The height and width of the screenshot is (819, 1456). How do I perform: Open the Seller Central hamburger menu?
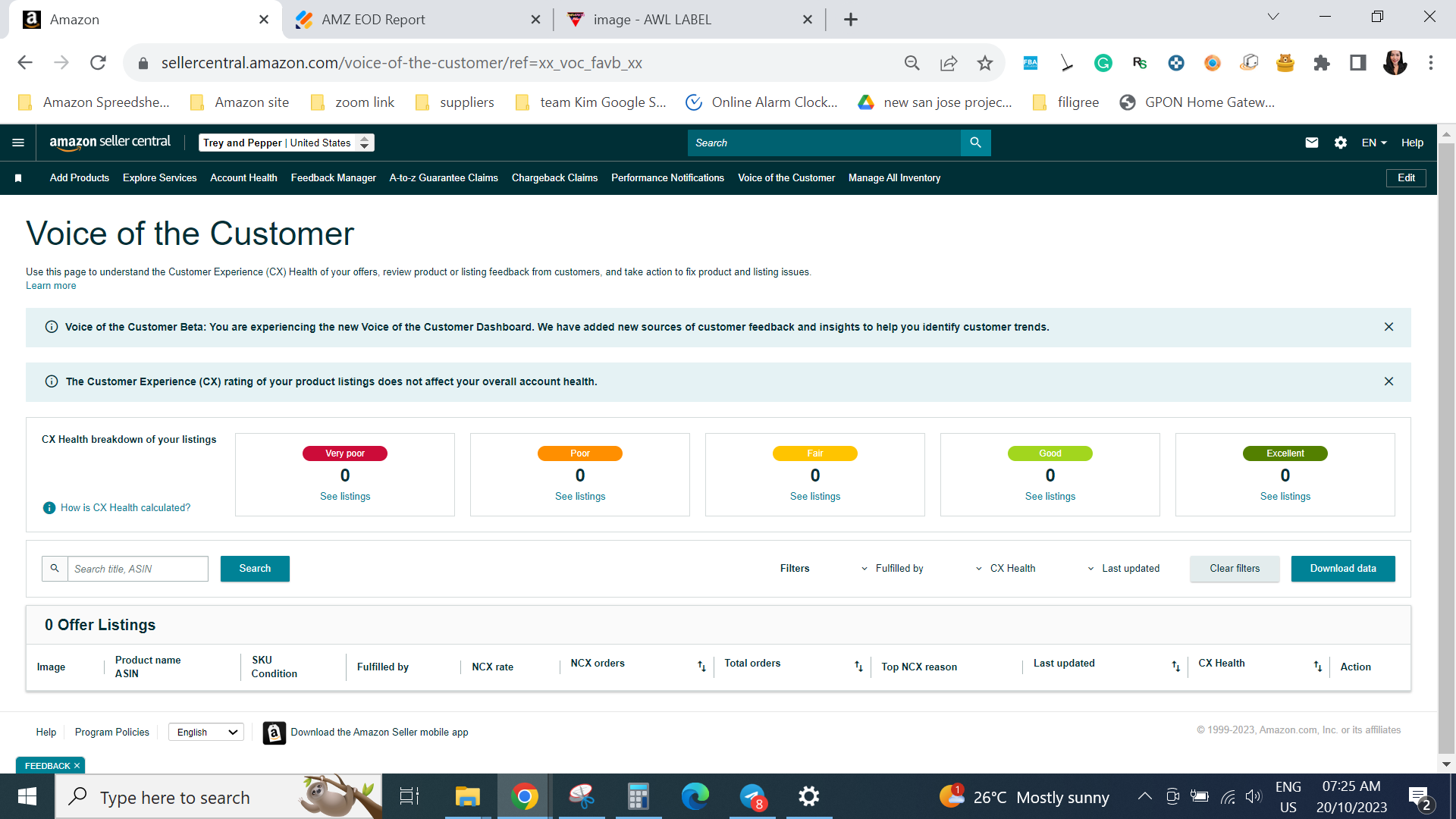[x=18, y=143]
